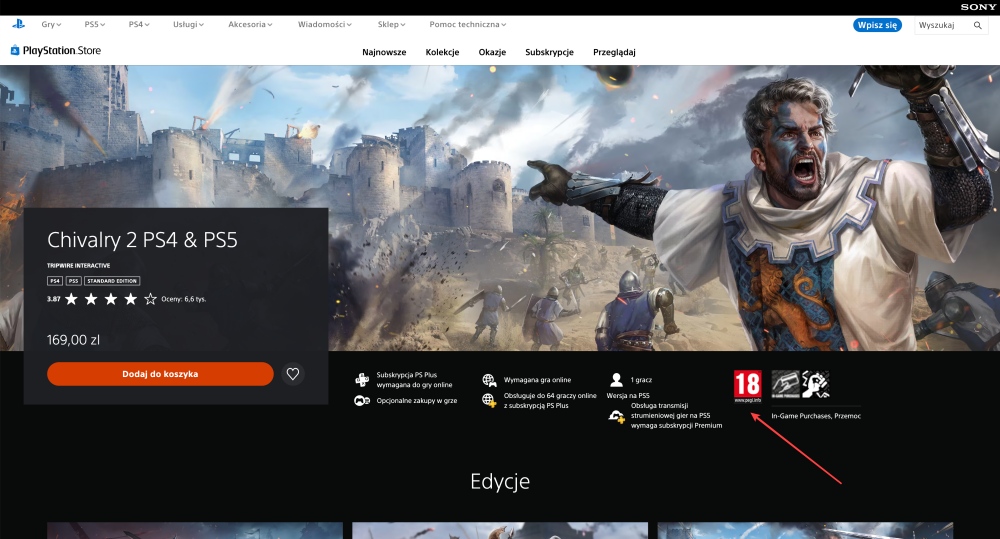Click the In-Game Purchases descriptor icon
This screenshot has height=539, width=1000.
point(785,385)
